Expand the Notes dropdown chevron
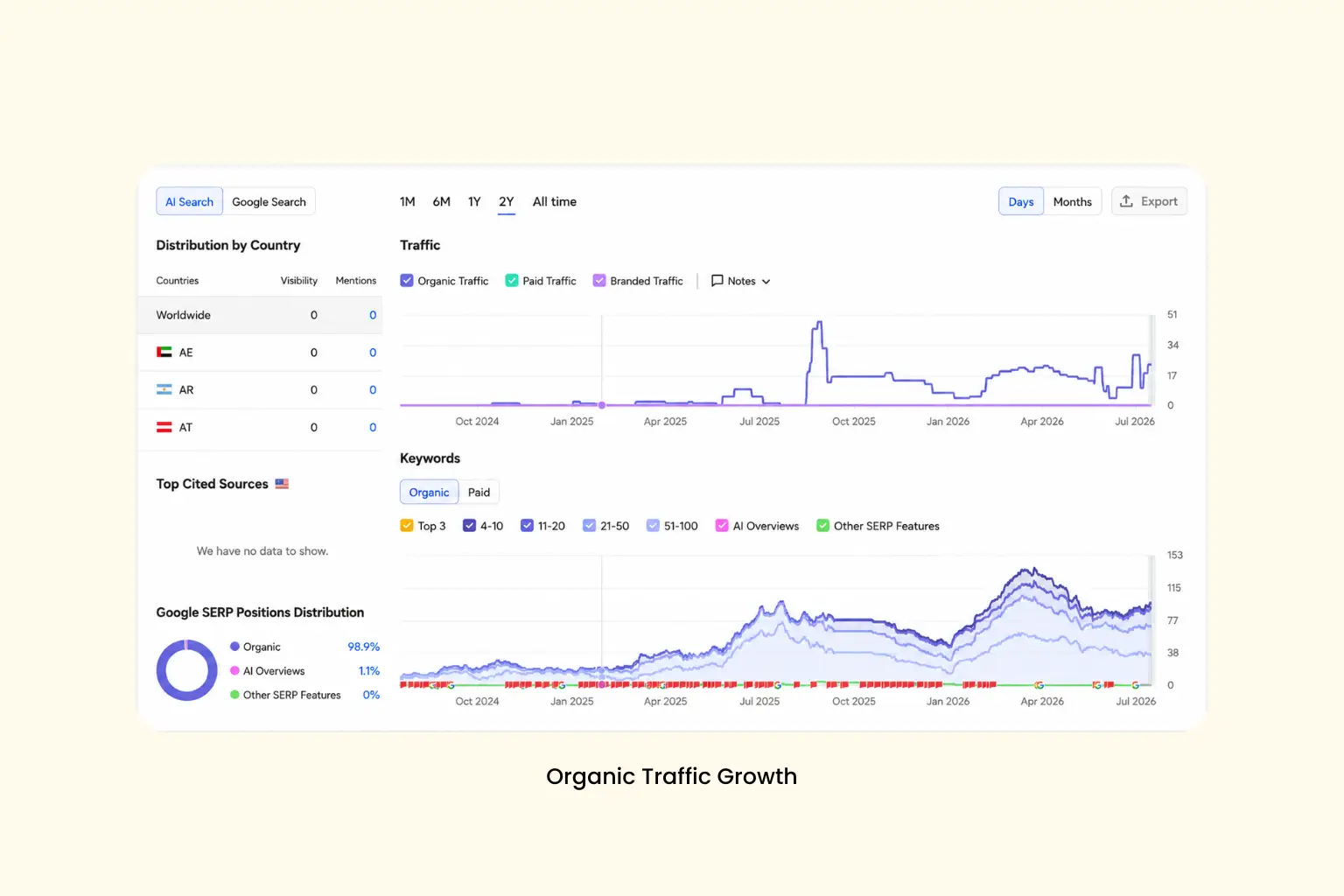Screen dimensions: 1344x896 click(766, 282)
